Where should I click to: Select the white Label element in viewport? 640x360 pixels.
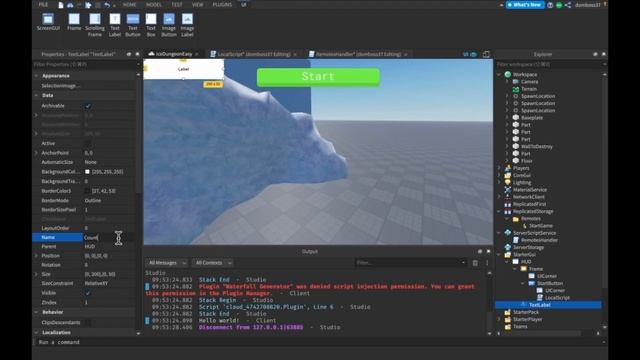point(183,69)
